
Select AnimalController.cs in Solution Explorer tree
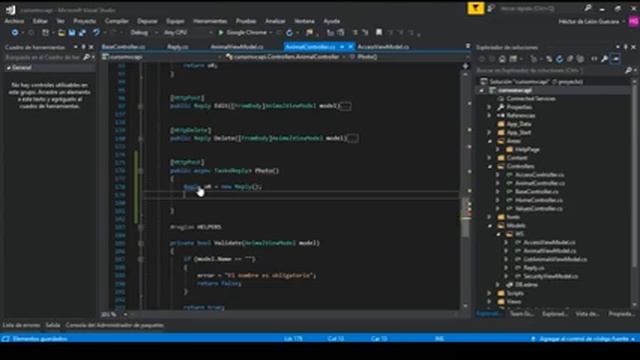[540, 183]
